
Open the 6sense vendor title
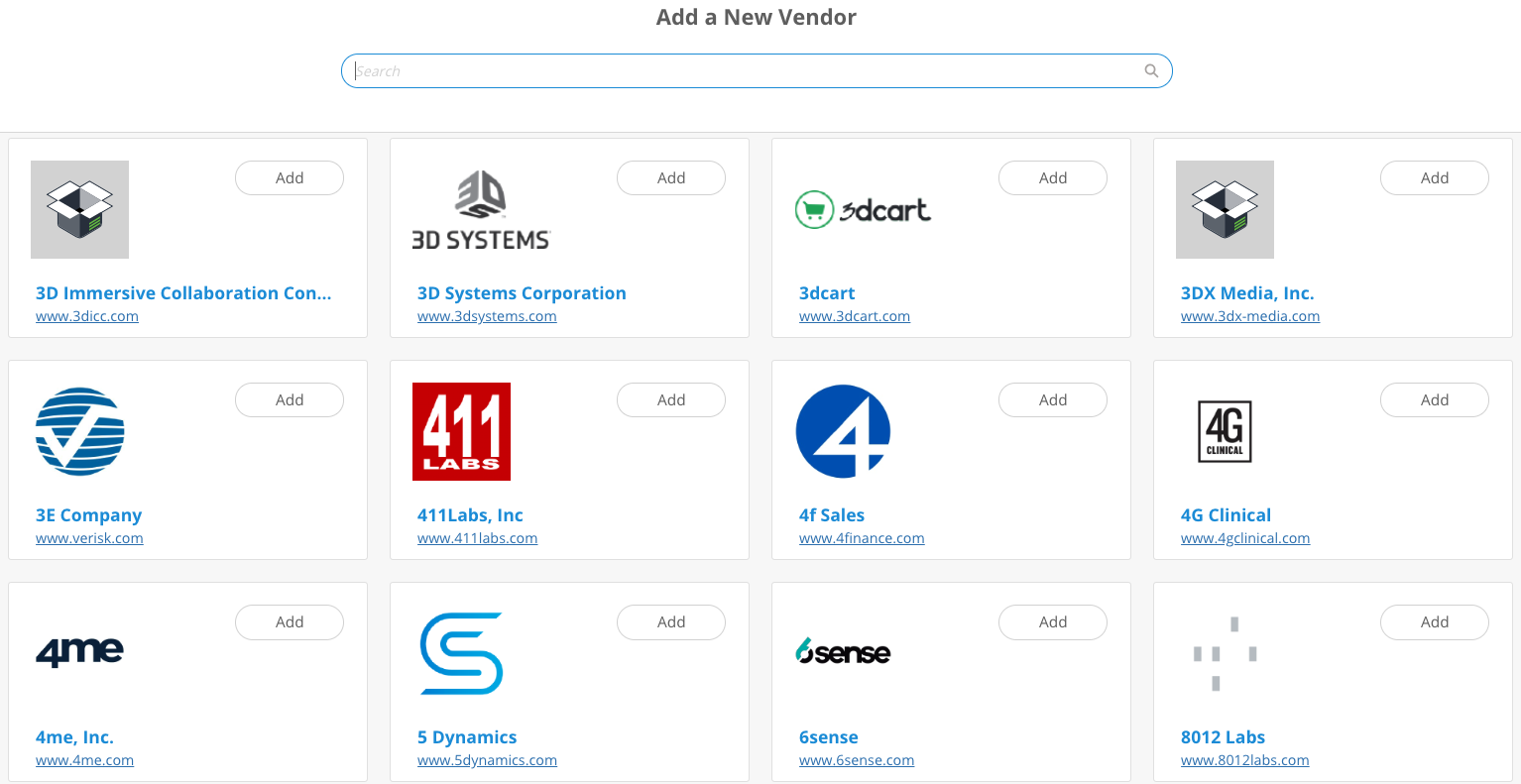tap(829, 737)
